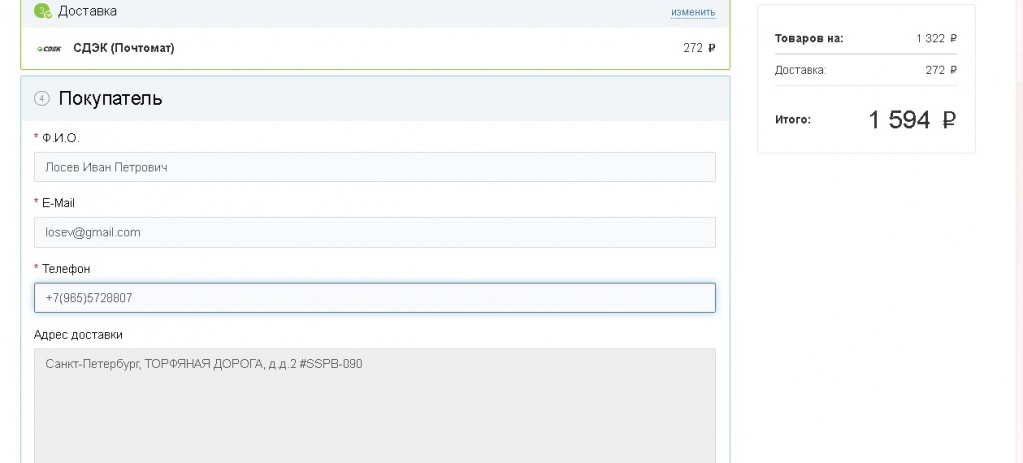Screen dimensions: 1023x463
Task: Select the 'Доставка' section header title
Action: click(x=87, y=11)
